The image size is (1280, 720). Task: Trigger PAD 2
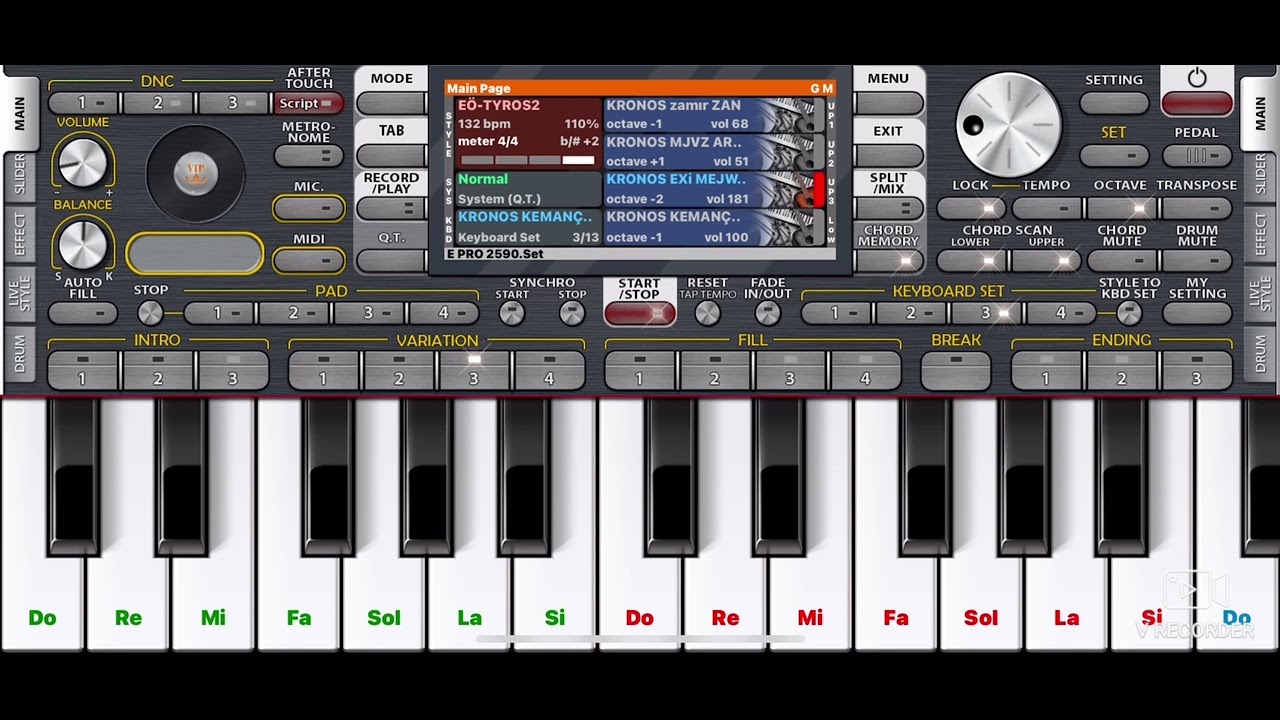(x=294, y=313)
